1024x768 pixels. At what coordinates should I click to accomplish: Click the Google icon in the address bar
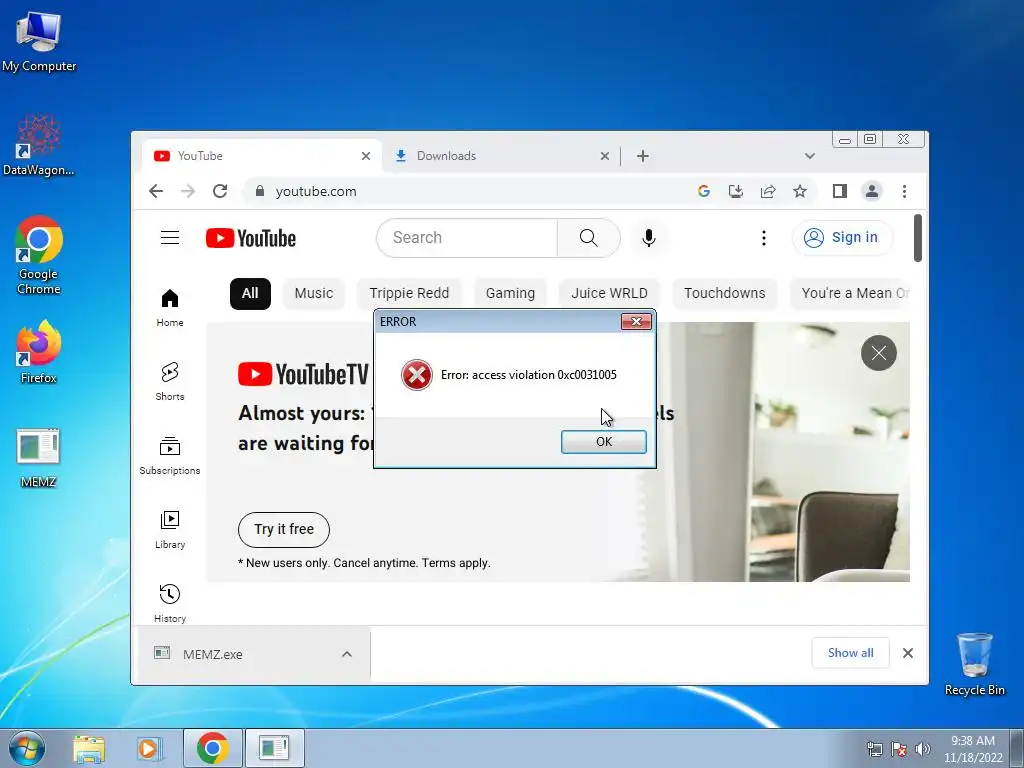[x=703, y=191]
